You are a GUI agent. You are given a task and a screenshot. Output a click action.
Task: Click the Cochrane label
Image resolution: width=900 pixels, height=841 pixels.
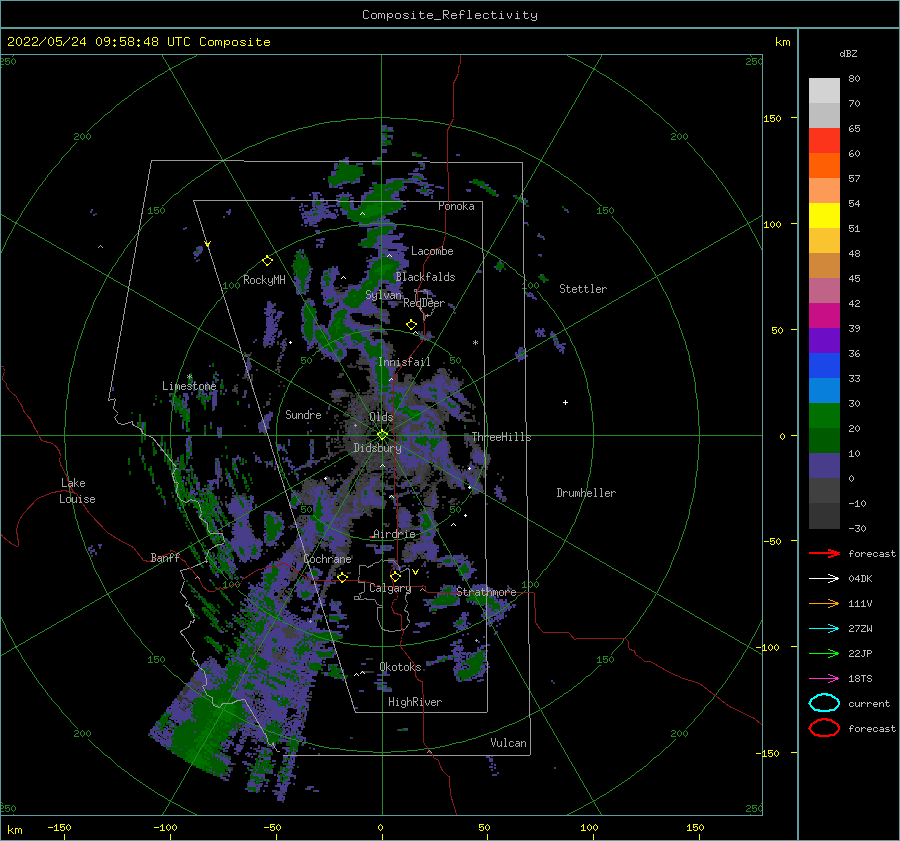point(327,559)
